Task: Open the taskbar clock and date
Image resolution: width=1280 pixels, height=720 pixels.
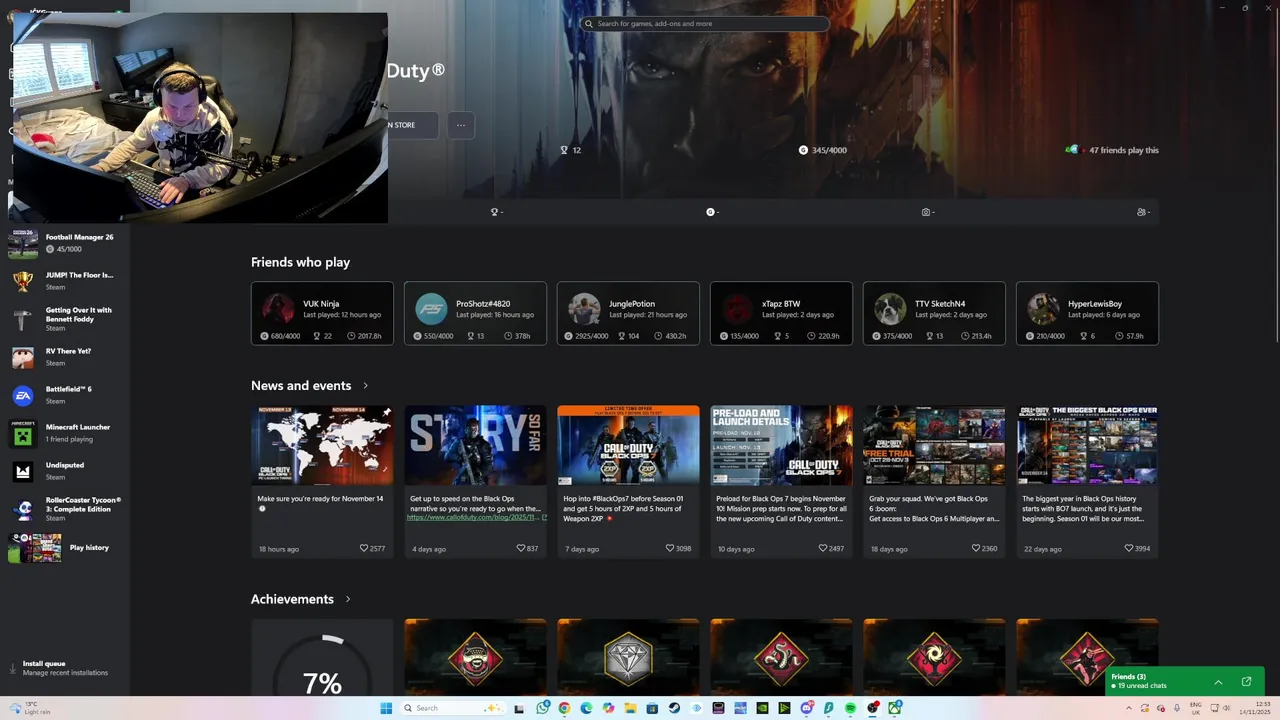Action: click(x=1255, y=708)
